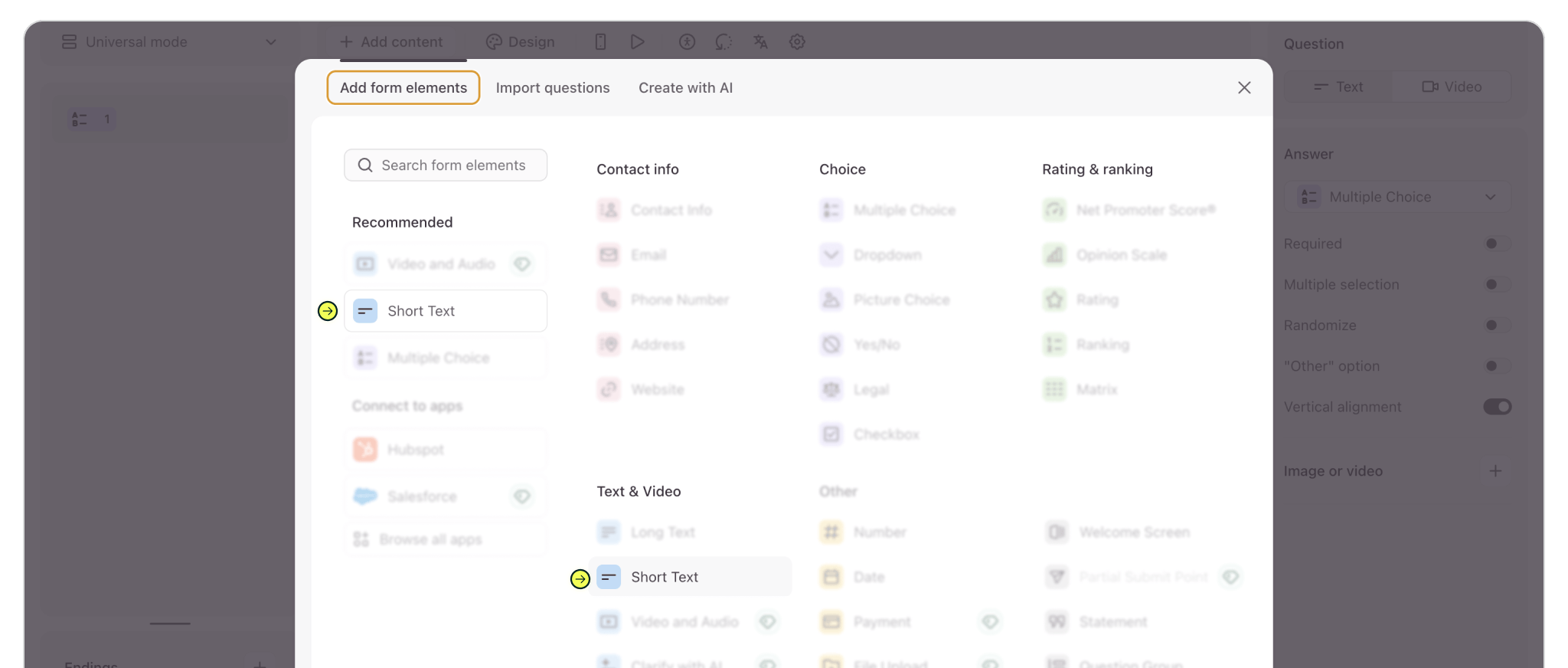
Task: Connect the Salesforce app
Action: click(446, 496)
